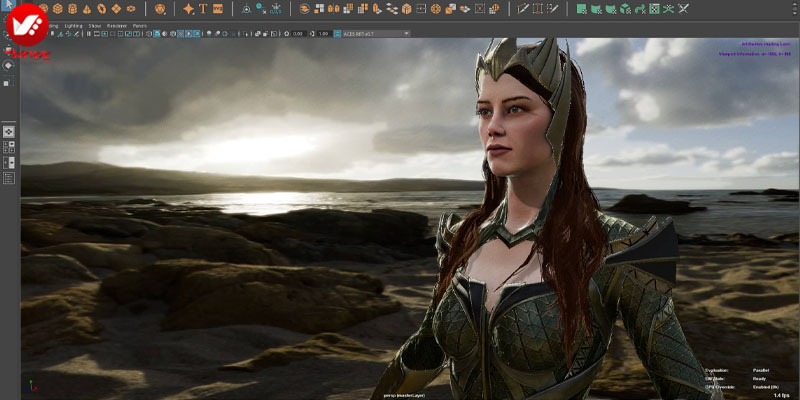Toggle viewport shadows icon

pyautogui.click(x=196, y=33)
